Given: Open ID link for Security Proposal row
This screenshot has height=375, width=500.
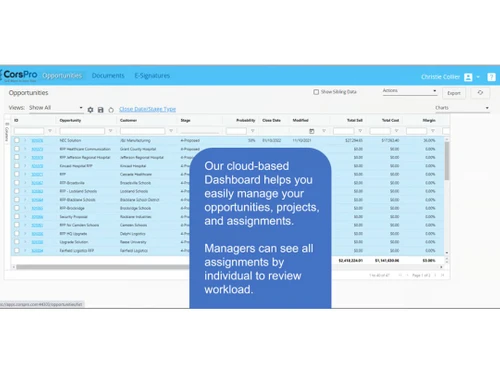Looking at the screenshot, I should 37,217.
